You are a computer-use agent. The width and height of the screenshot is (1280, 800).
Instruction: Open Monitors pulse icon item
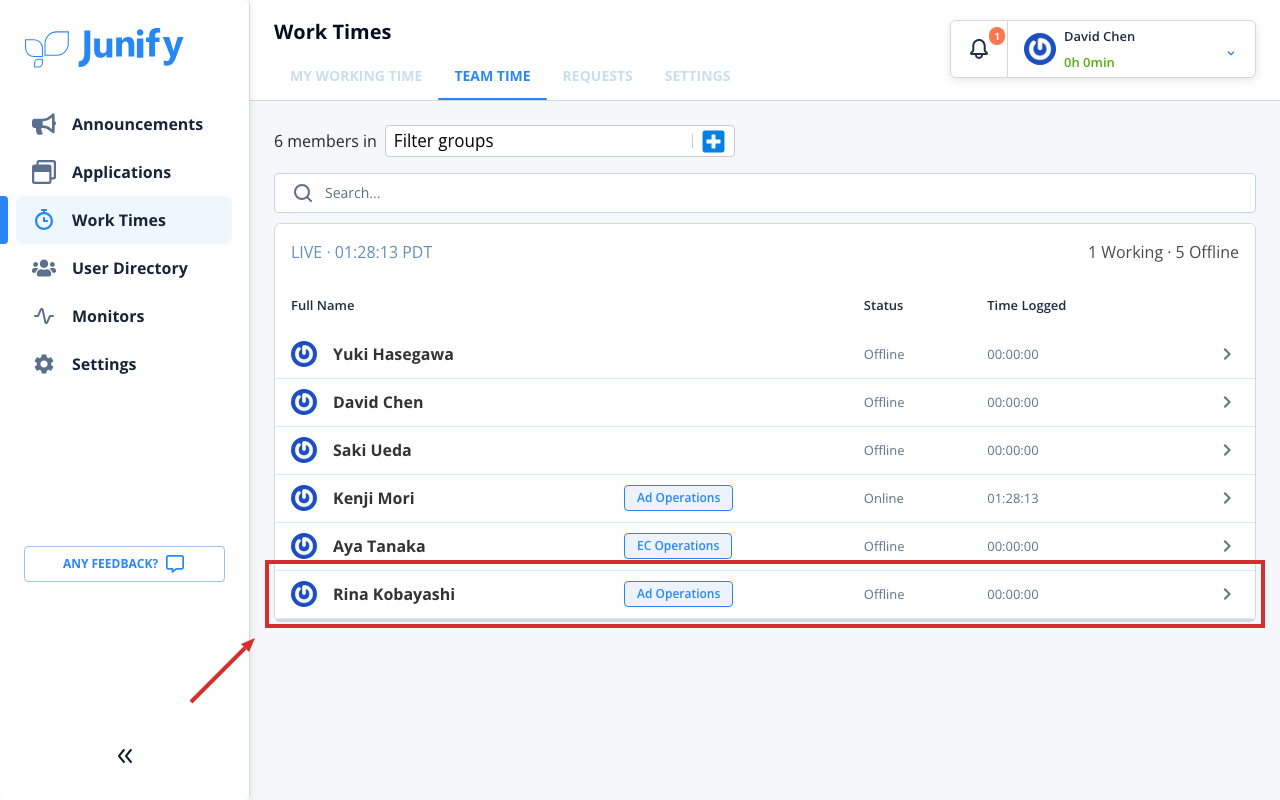tap(44, 316)
